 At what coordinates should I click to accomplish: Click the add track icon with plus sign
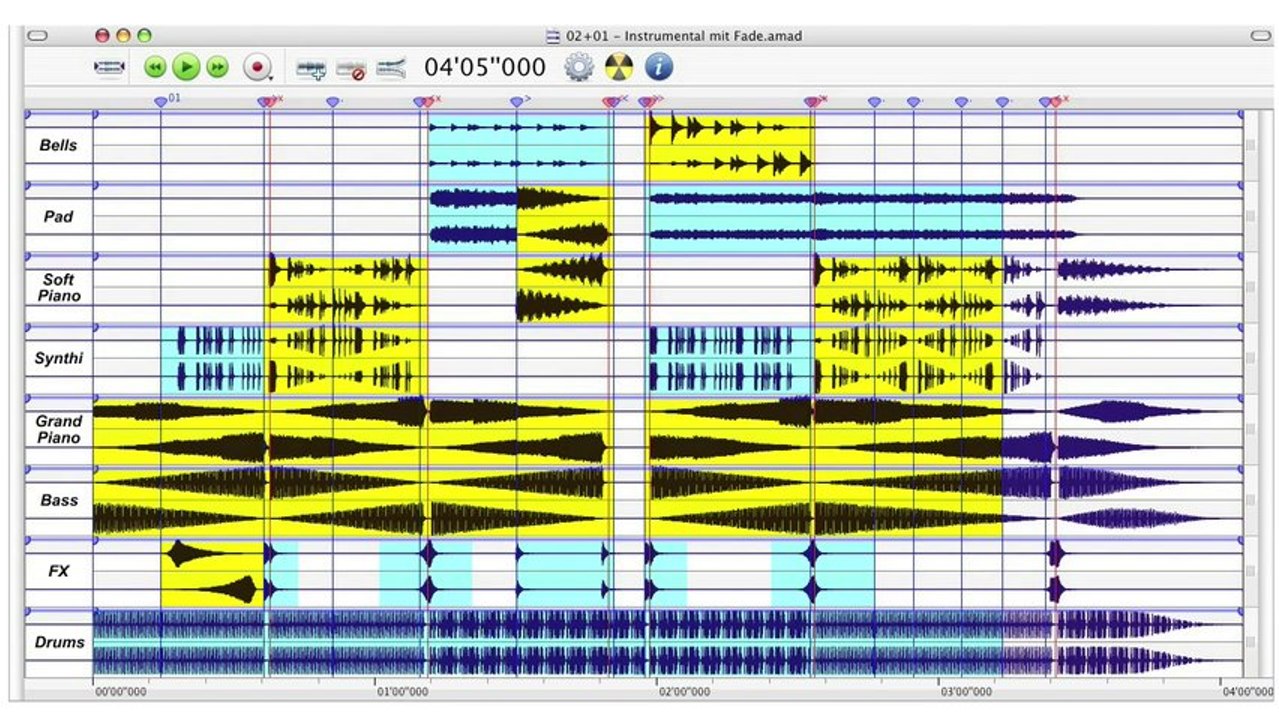[311, 69]
